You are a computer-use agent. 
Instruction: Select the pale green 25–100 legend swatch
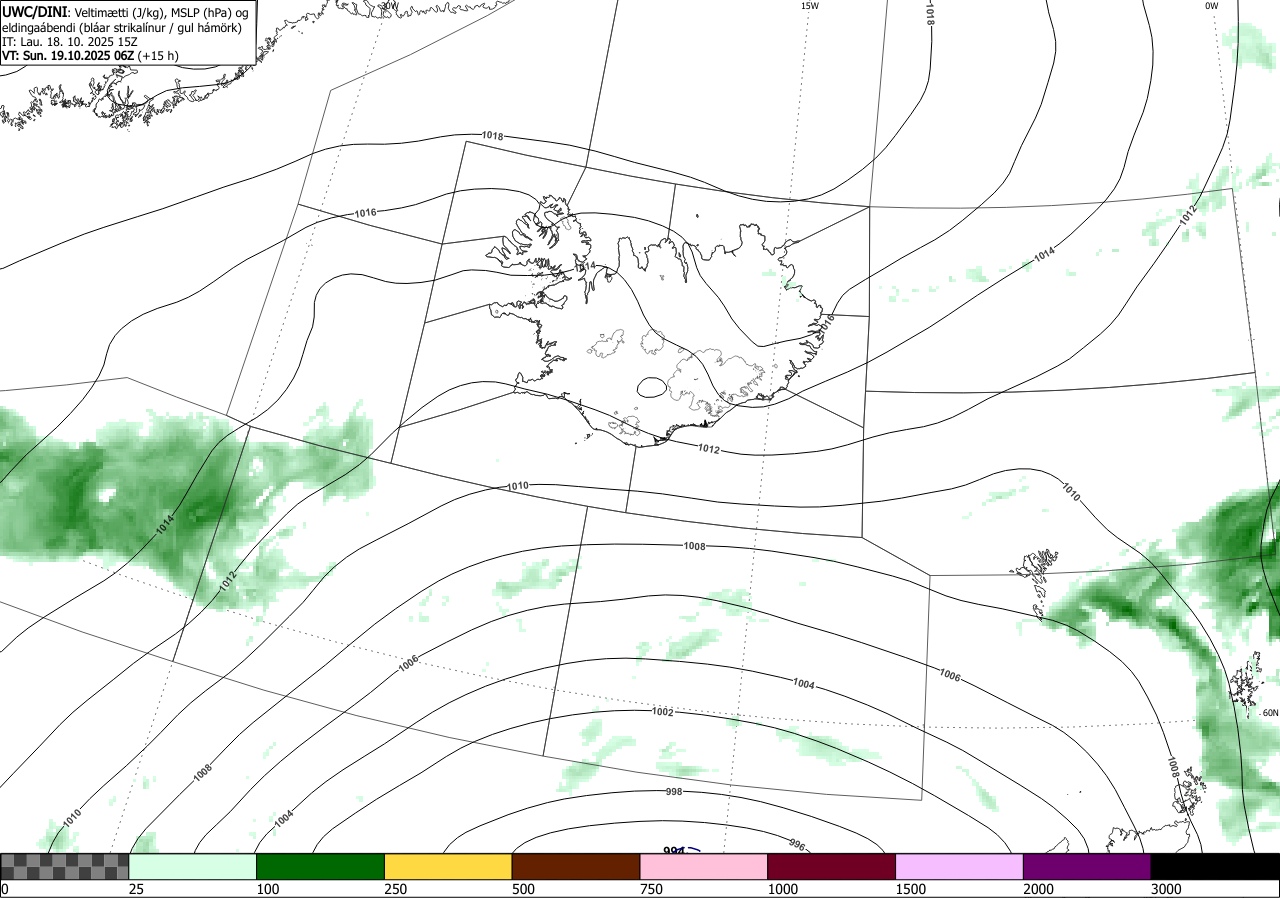(x=192, y=866)
